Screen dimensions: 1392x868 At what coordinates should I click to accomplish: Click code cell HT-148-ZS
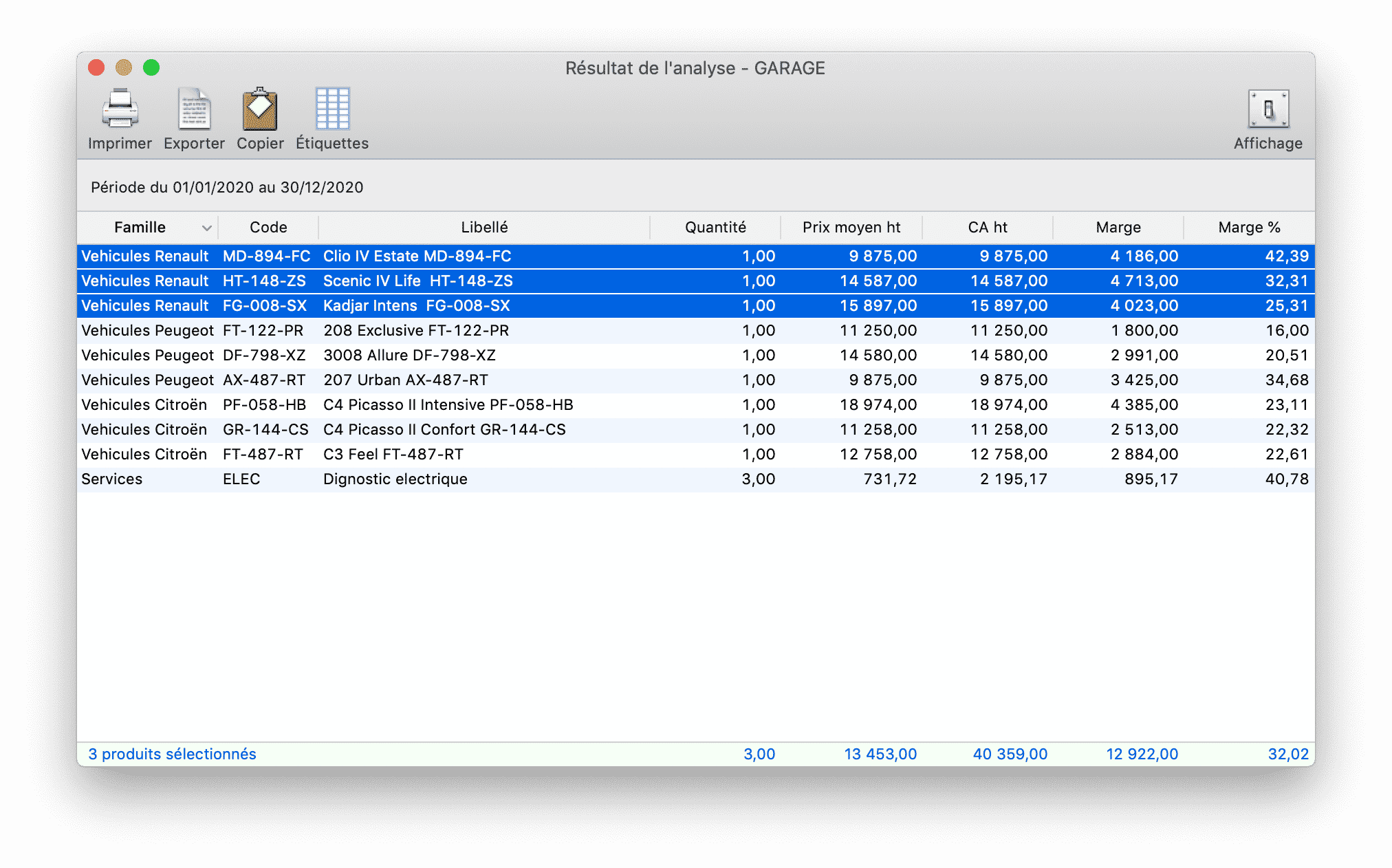[x=265, y=281]
